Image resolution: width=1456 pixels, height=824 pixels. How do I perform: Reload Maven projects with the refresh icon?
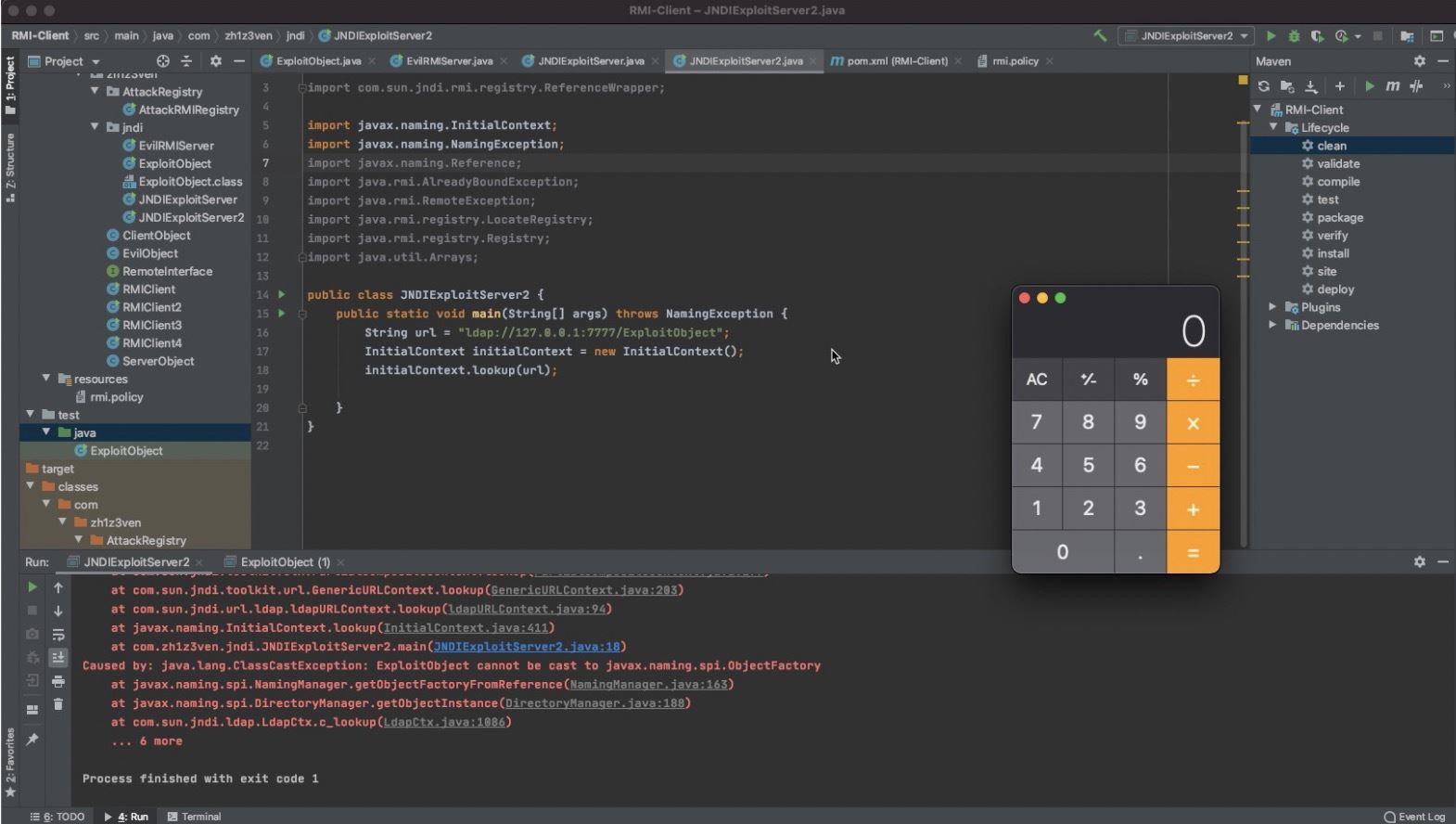click(1263, 86)
